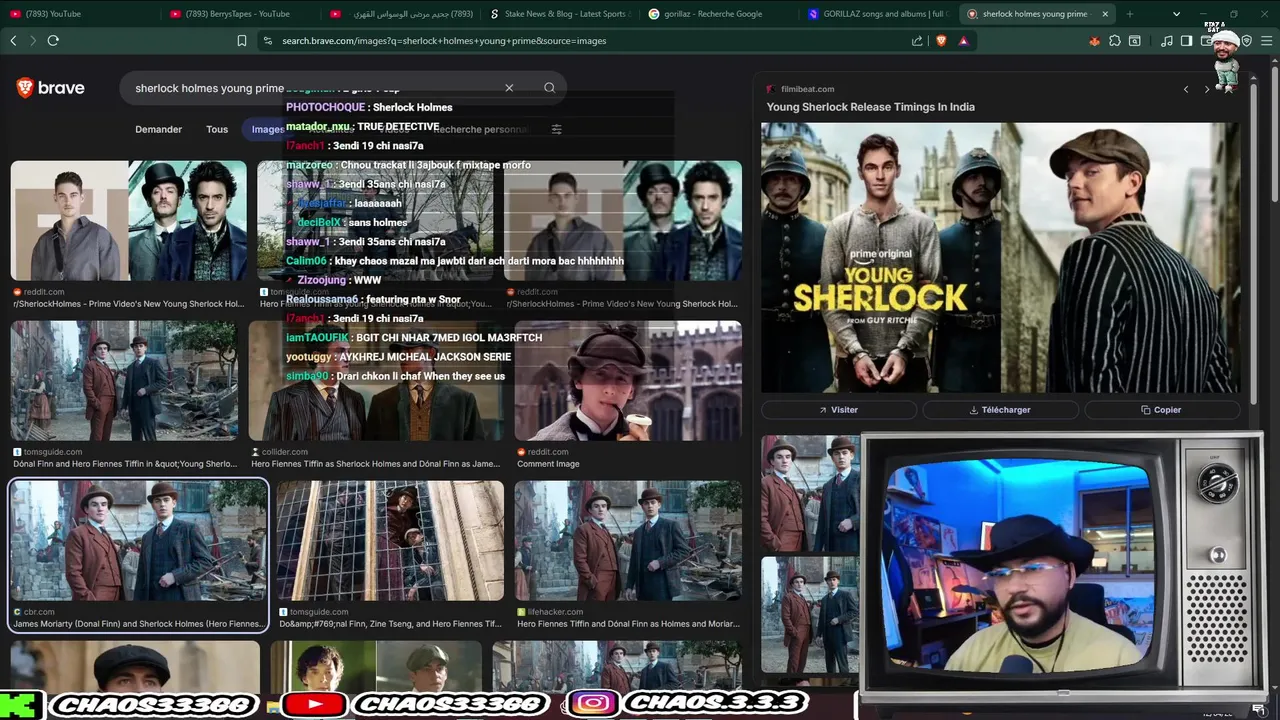Click cbr.com source label
Image resolution: width=1280 pixels, height=720 pixels.
point(39,612)
